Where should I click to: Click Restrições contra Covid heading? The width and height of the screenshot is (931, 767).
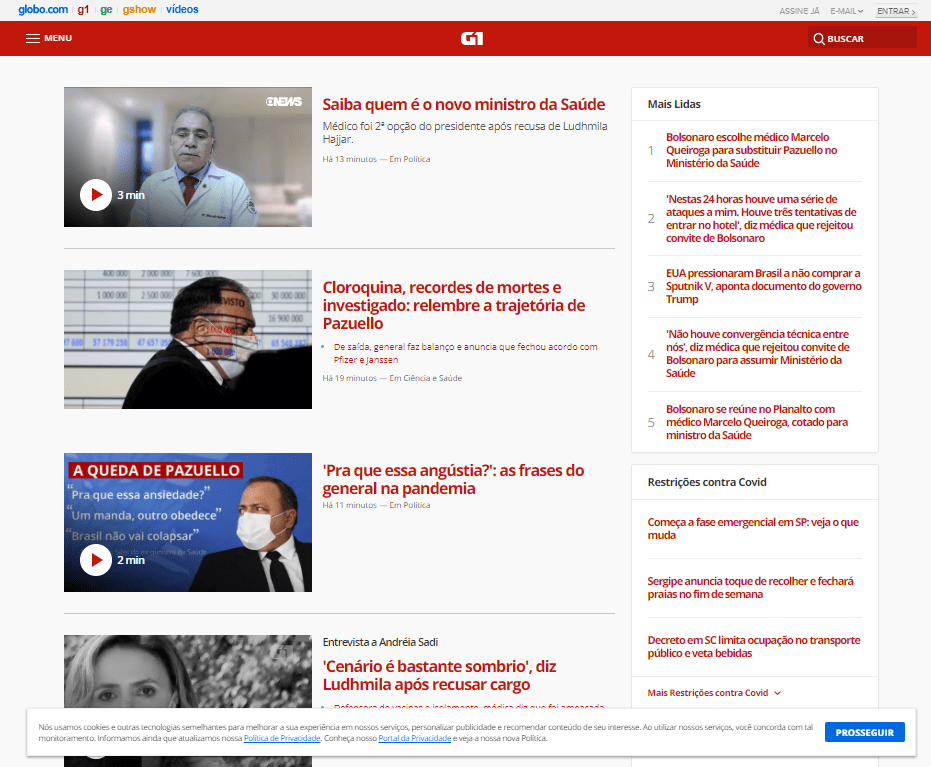tap(707, 482)
